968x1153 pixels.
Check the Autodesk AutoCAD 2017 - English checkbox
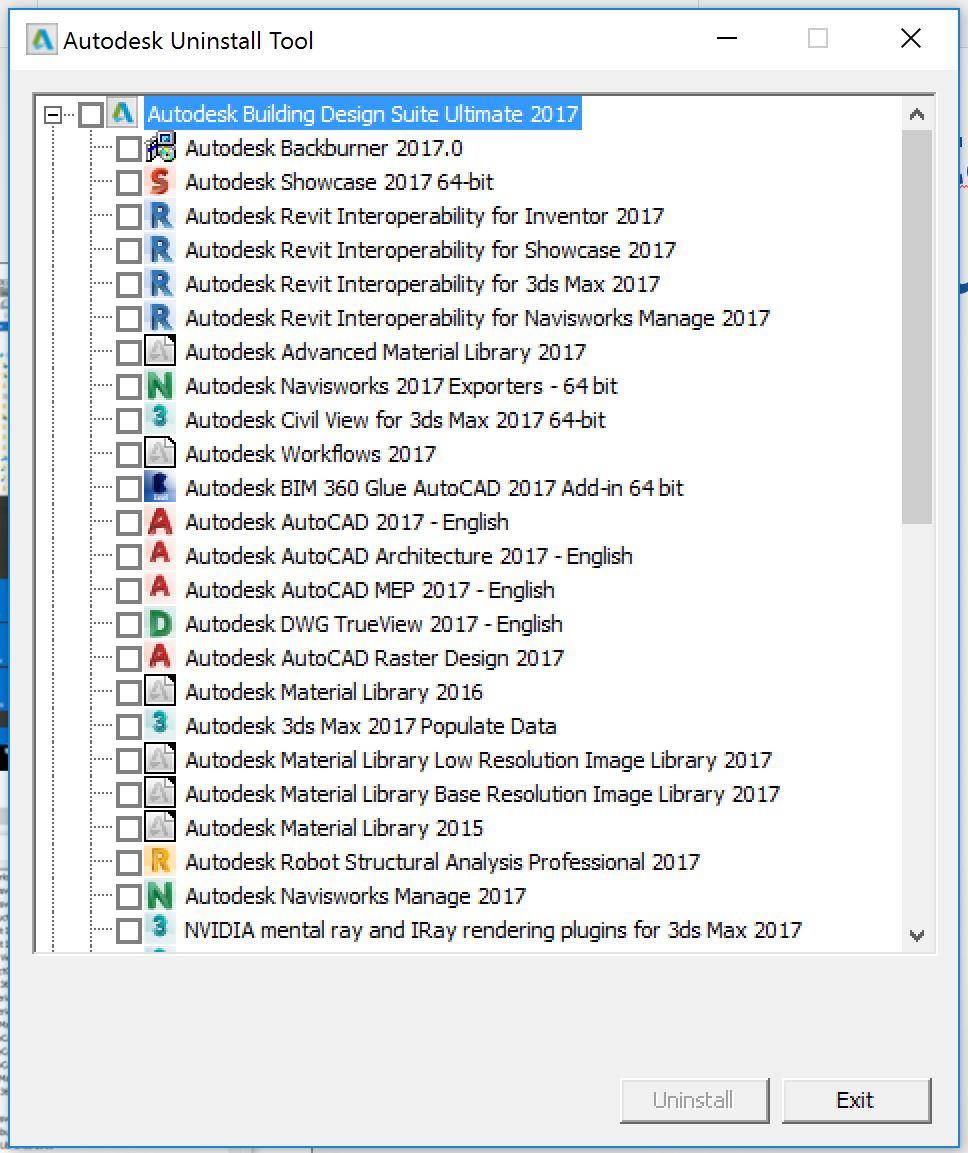[x=128, y=521]
